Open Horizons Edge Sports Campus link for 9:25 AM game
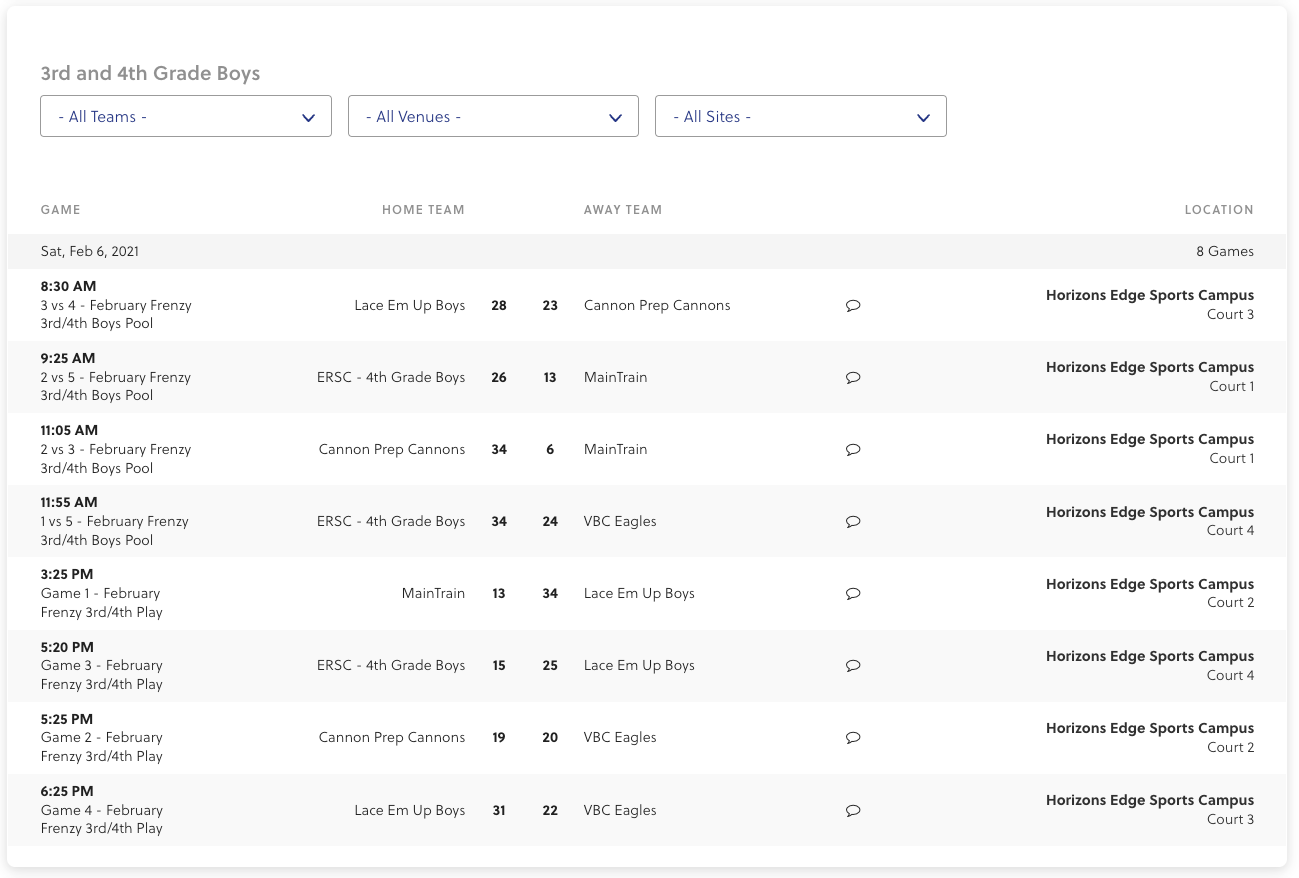 click(x=1150, y=367)
